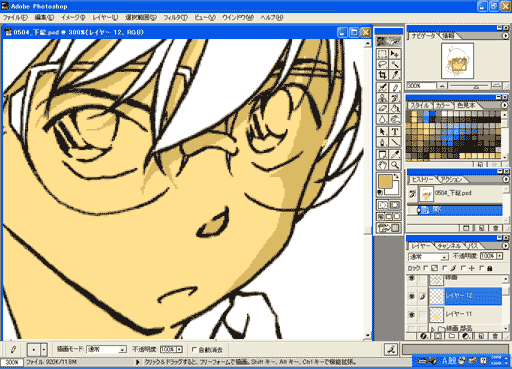Switch to Quick Mask mode

coord(395,205)
